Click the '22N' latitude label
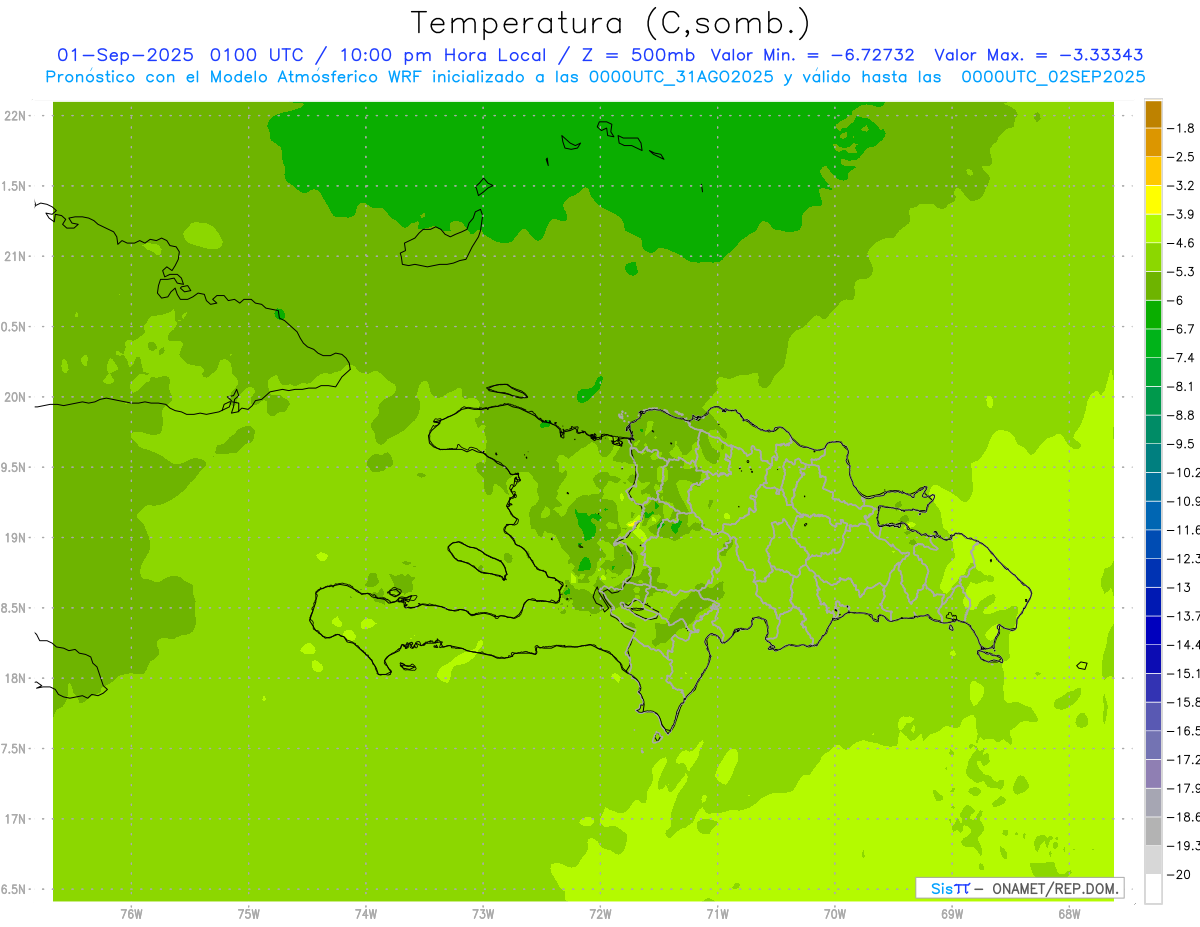This screenshot has height=927, width=1200. [16, 116]
